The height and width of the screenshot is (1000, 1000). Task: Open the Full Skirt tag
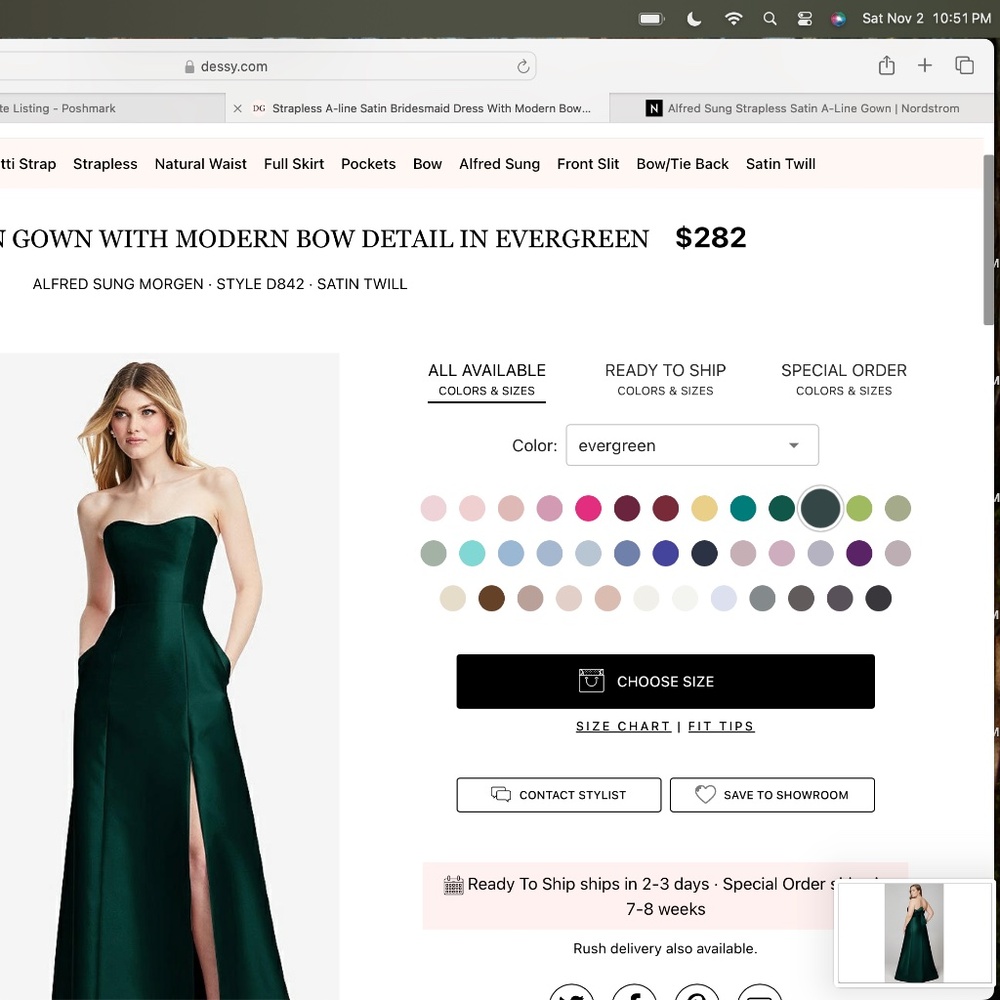coord(294,164)
